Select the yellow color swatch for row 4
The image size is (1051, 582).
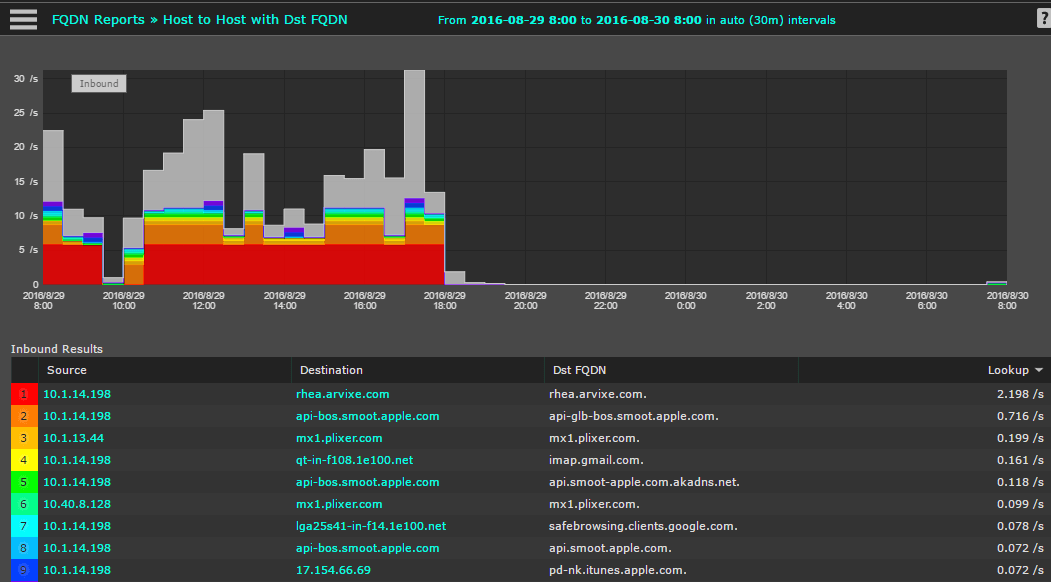click(25, 460)
